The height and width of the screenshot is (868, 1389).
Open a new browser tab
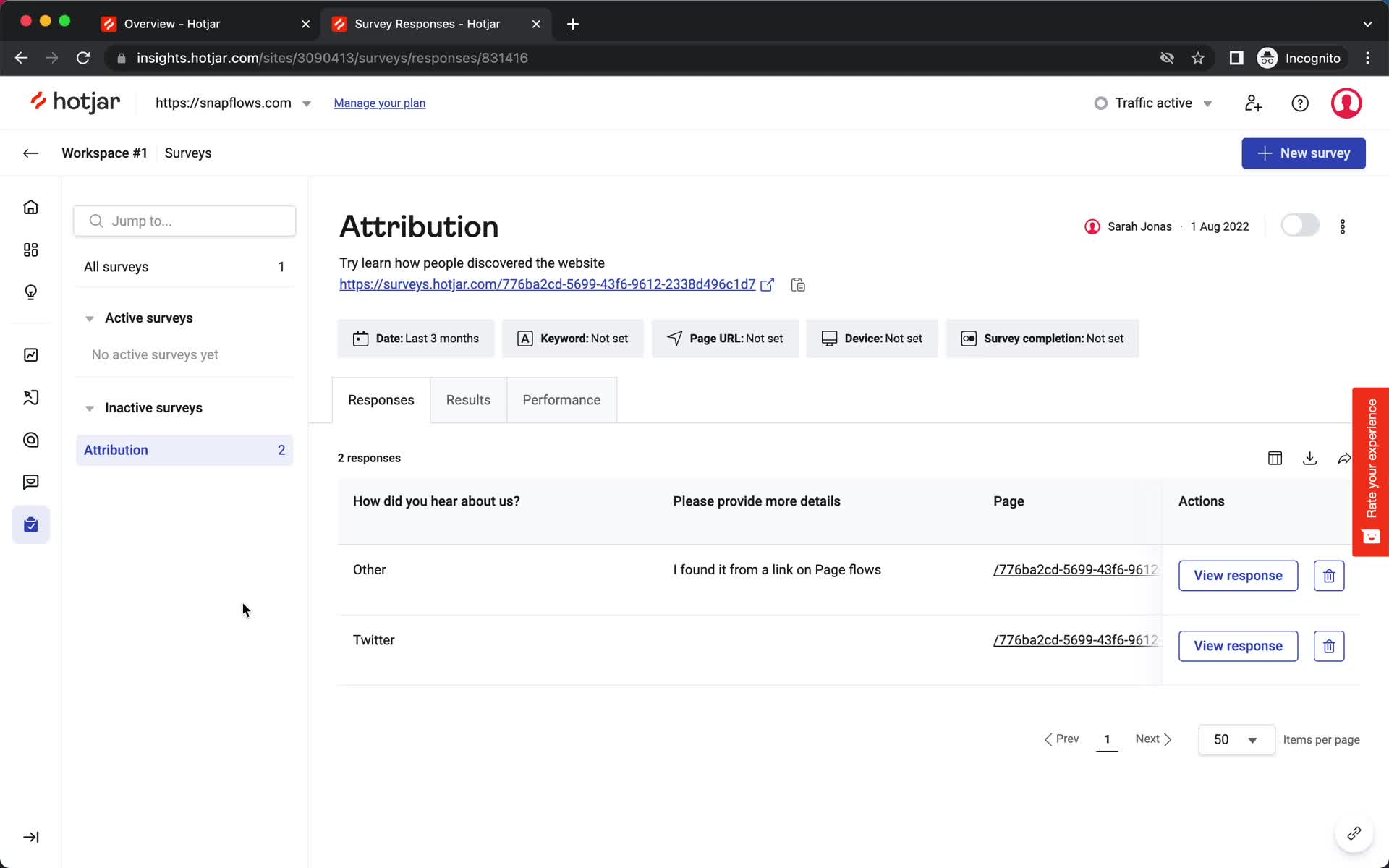point(572,24)
